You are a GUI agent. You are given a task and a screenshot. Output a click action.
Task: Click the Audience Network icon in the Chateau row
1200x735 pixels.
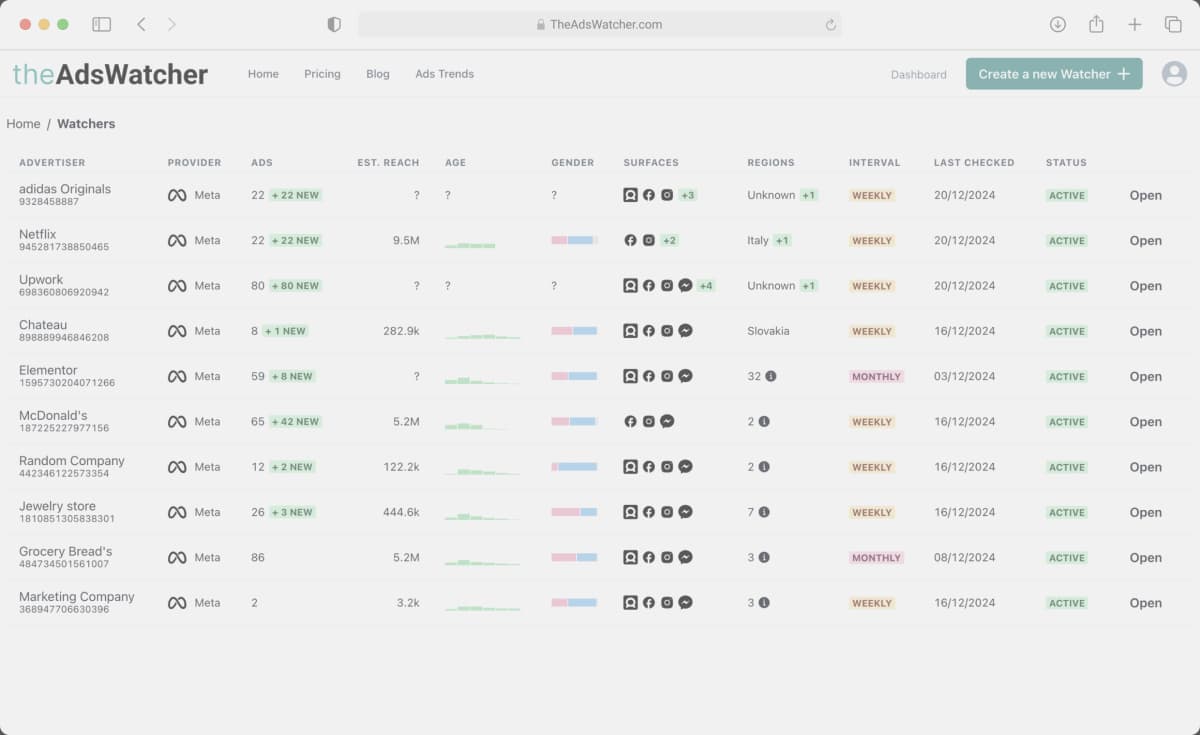(630, 331)
